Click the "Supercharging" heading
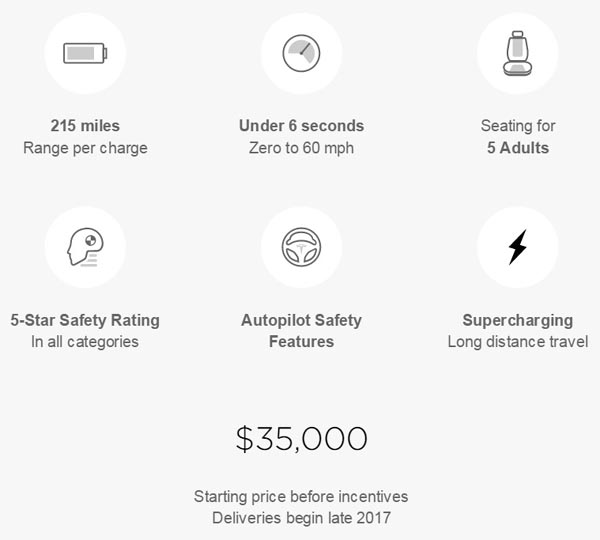This screenshot has width=600, height=540. 517,321
